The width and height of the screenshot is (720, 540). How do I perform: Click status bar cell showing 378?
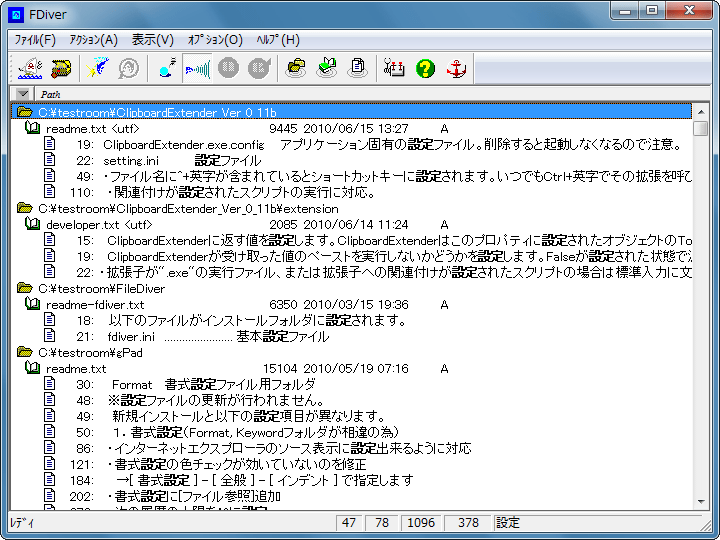[468, 523]
